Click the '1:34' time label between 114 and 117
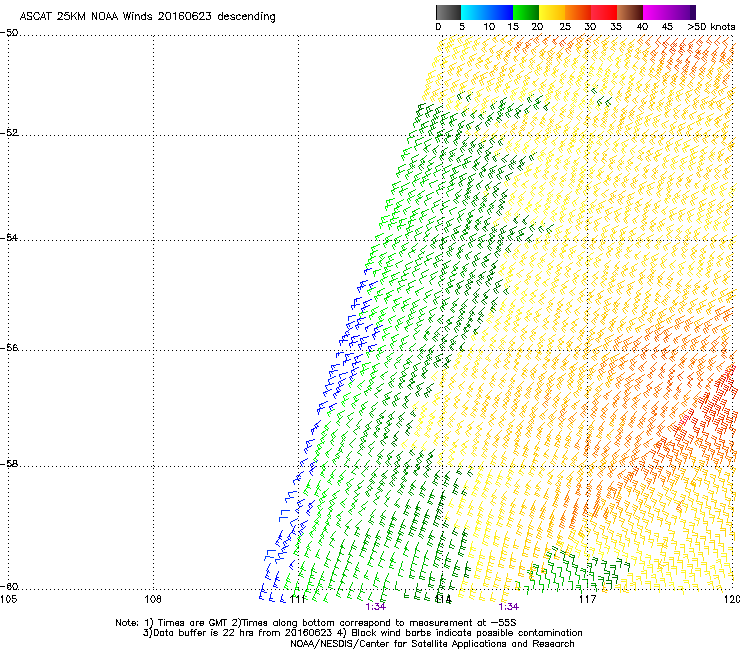Screen dimensions: 740x650 tap(508, 607)
